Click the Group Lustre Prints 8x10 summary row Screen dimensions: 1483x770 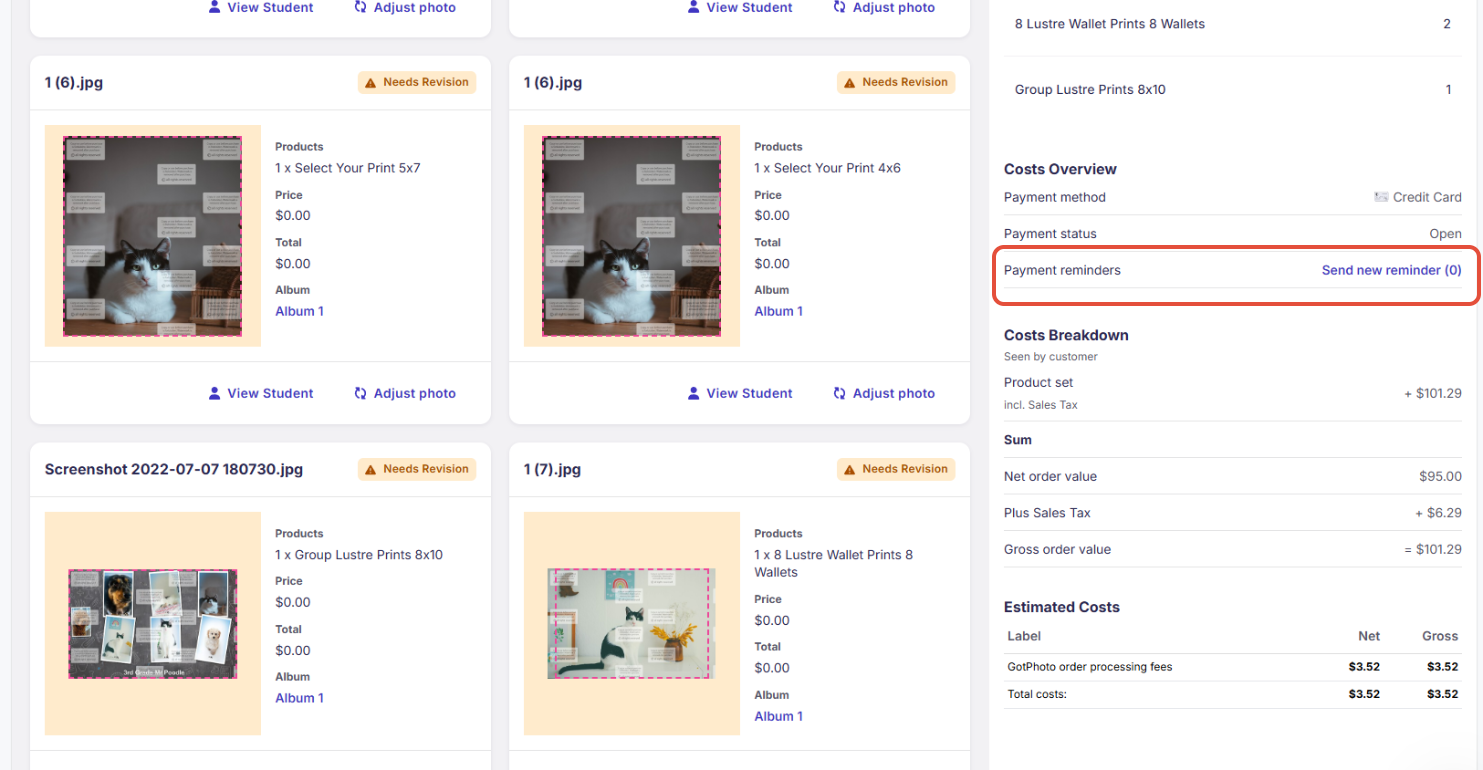click(x=1233, y=90)
